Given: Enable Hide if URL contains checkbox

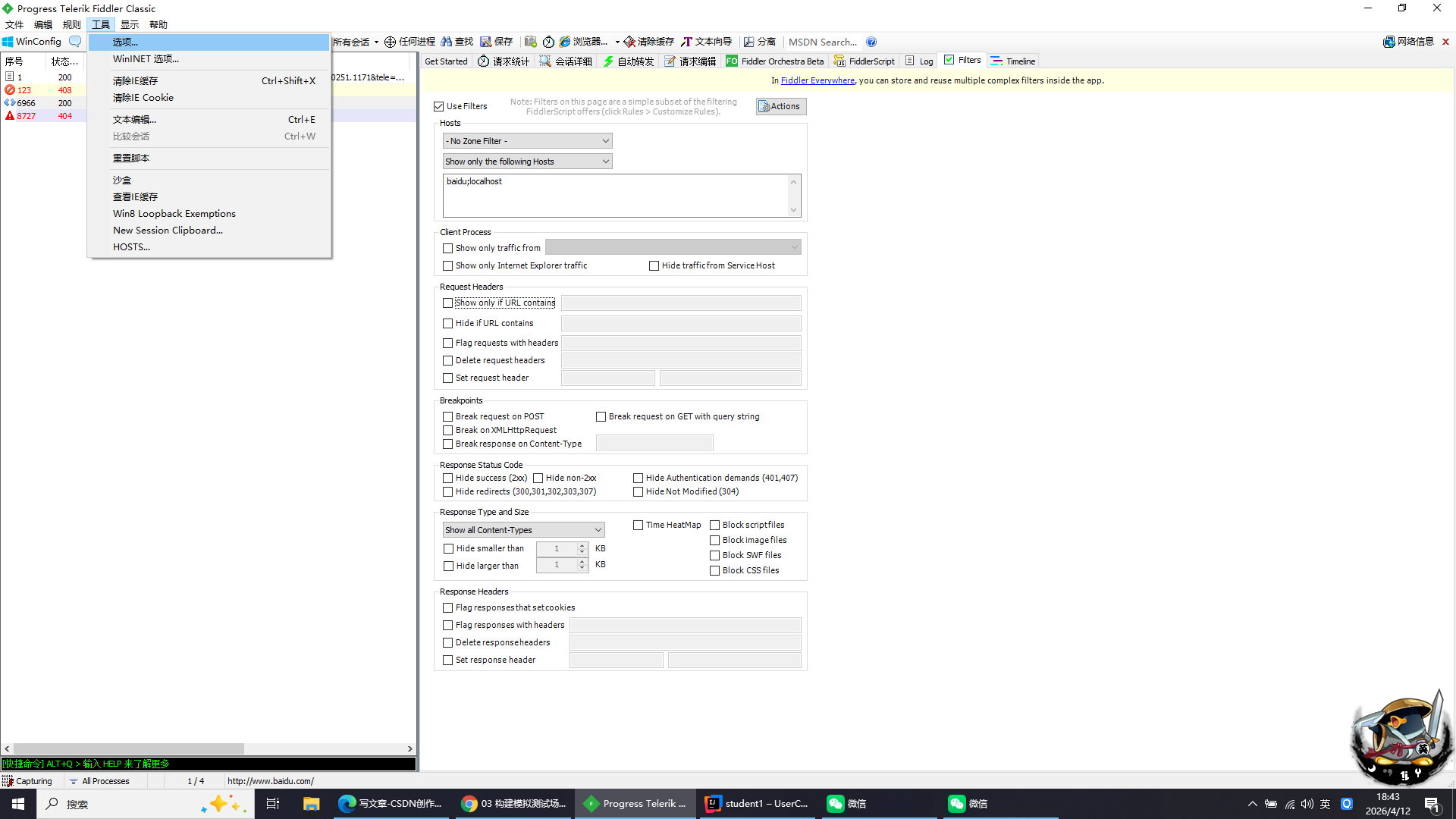Looking at the screenshot, I should [448, 323].
